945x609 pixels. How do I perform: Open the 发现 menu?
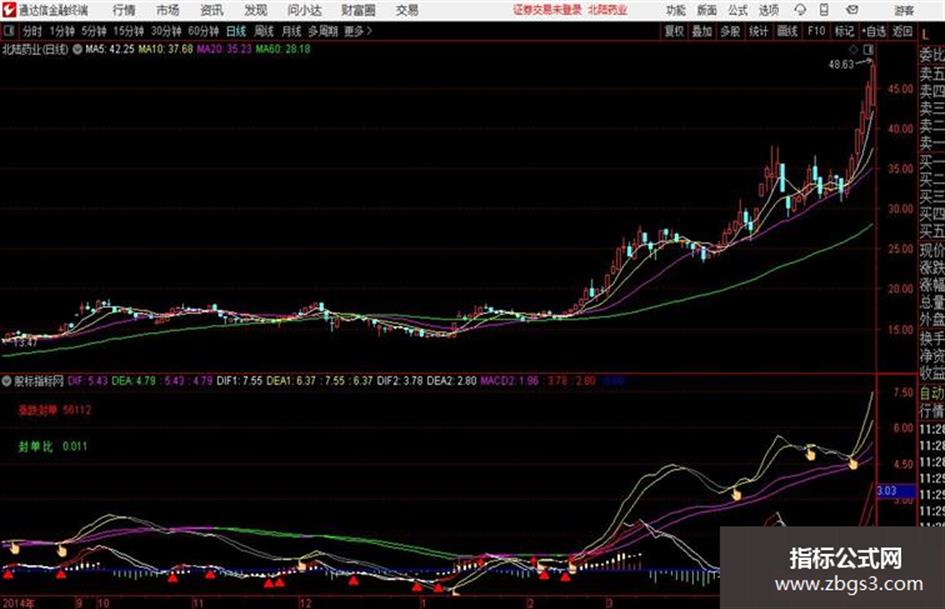256,10
